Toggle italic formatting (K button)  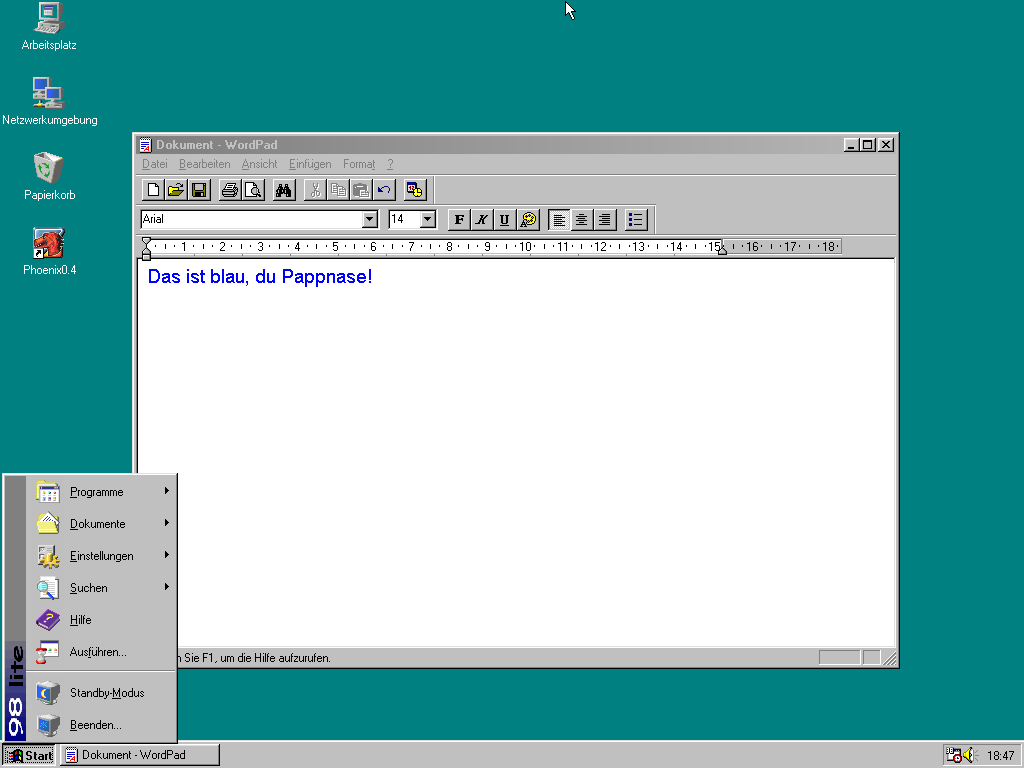click(x=482, y=219)
